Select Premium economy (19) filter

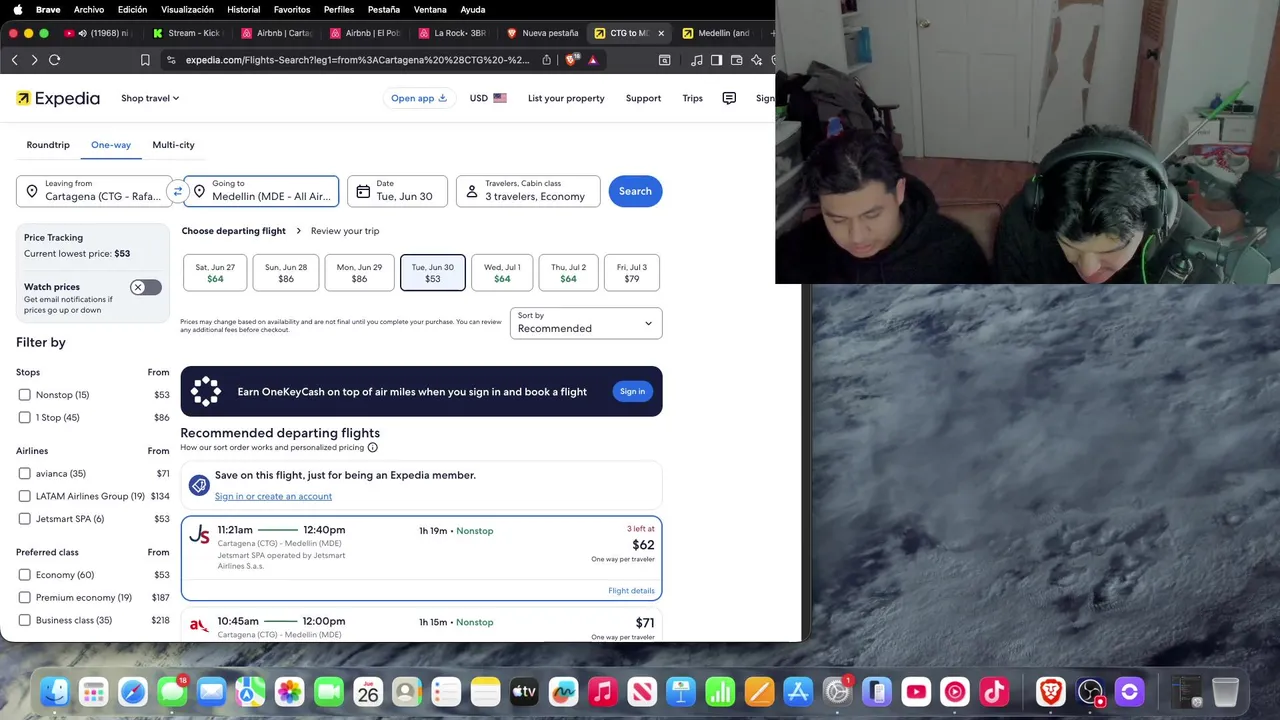point(25,597)
